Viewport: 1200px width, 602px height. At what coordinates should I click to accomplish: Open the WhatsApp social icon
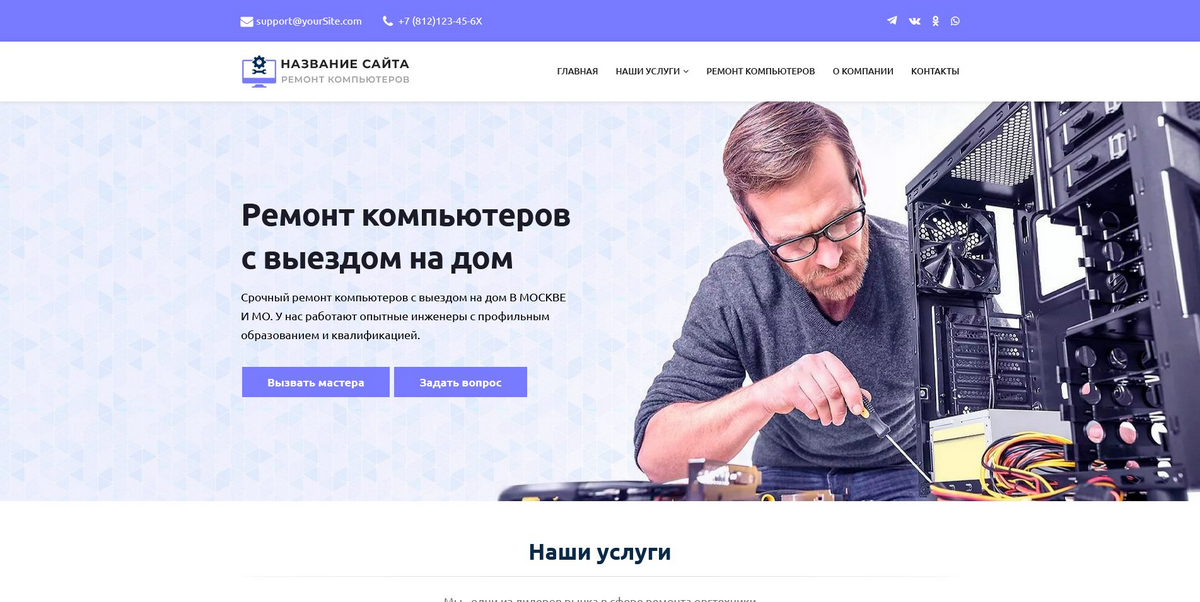point(955,20)
